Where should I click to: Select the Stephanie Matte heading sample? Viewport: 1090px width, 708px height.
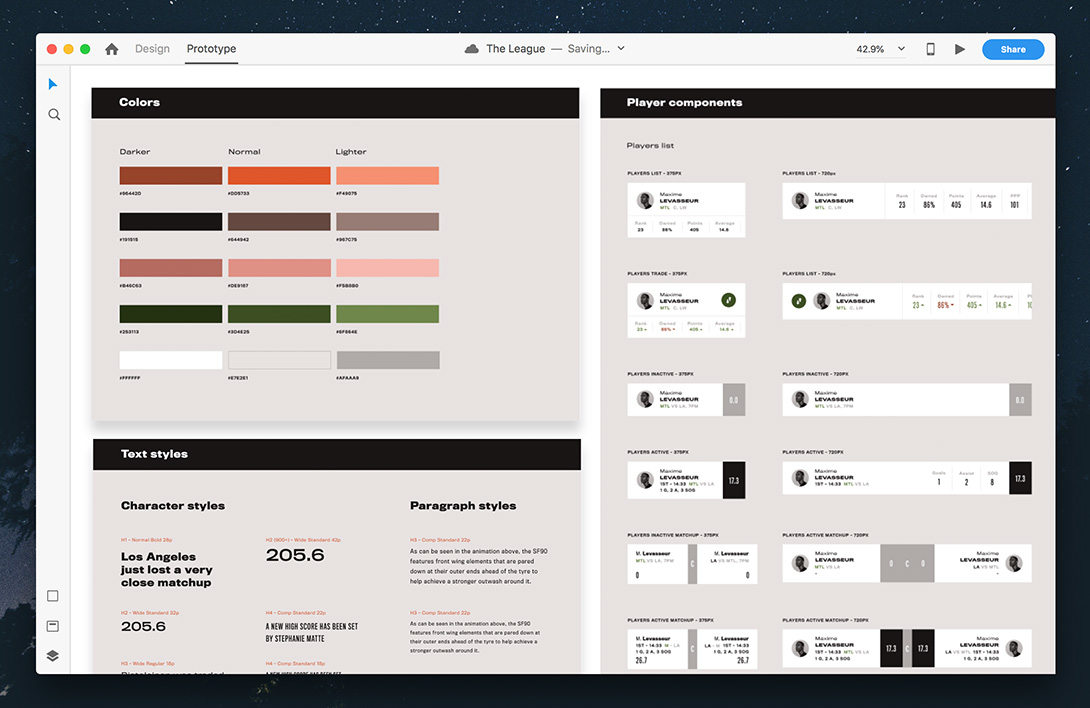tap(312, 632)
